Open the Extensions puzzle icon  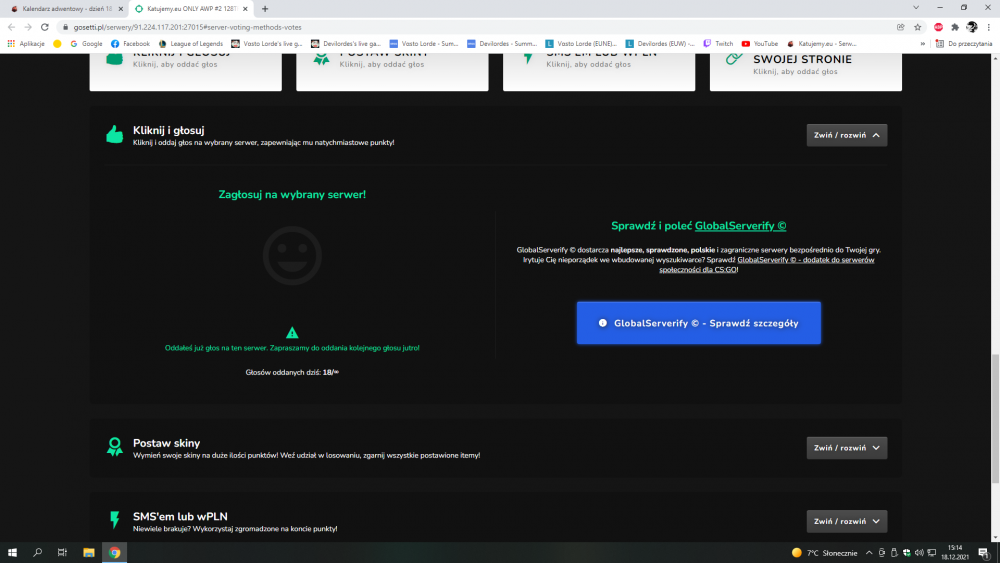(x=955, y=27)
